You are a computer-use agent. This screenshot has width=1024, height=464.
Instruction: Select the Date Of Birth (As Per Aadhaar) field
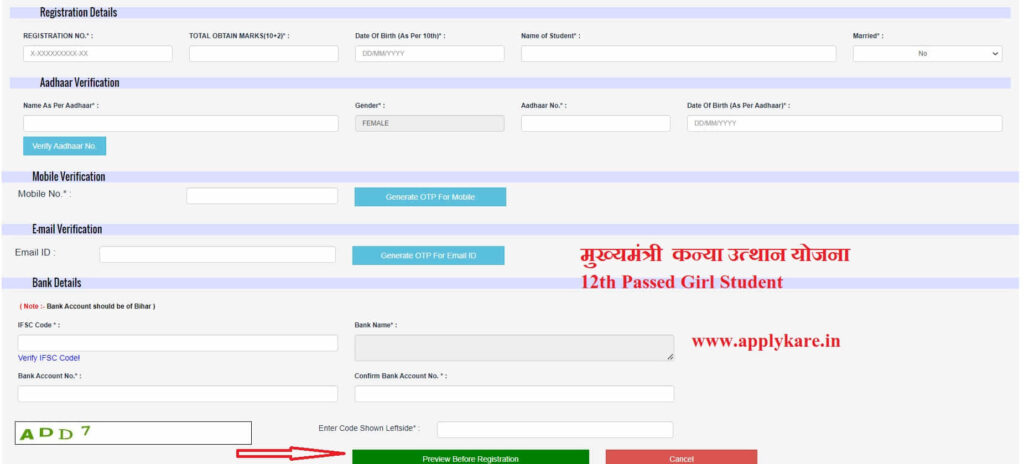pyautogui.click(x=844, y=124)
